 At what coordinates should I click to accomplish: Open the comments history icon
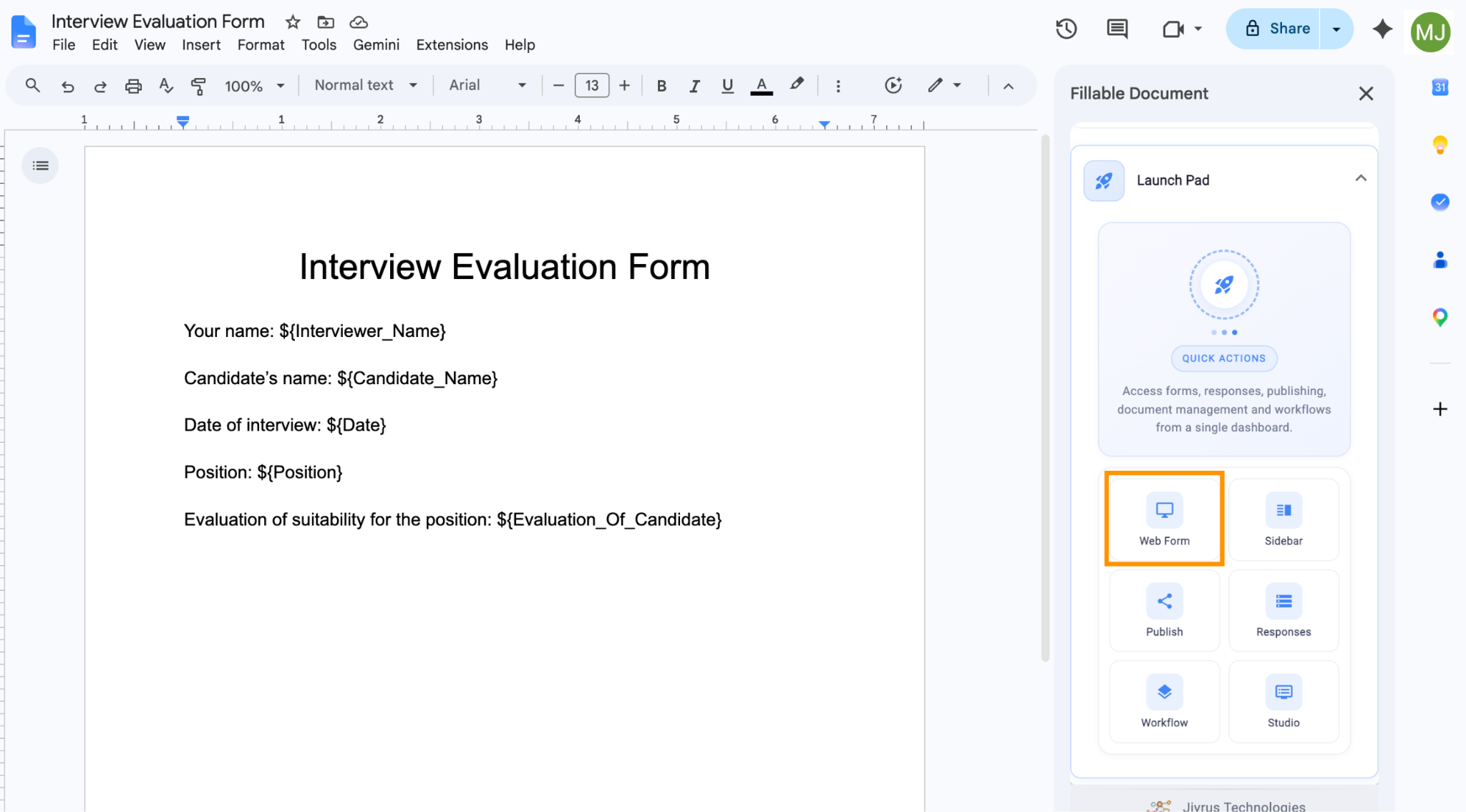pos(1117,29)
